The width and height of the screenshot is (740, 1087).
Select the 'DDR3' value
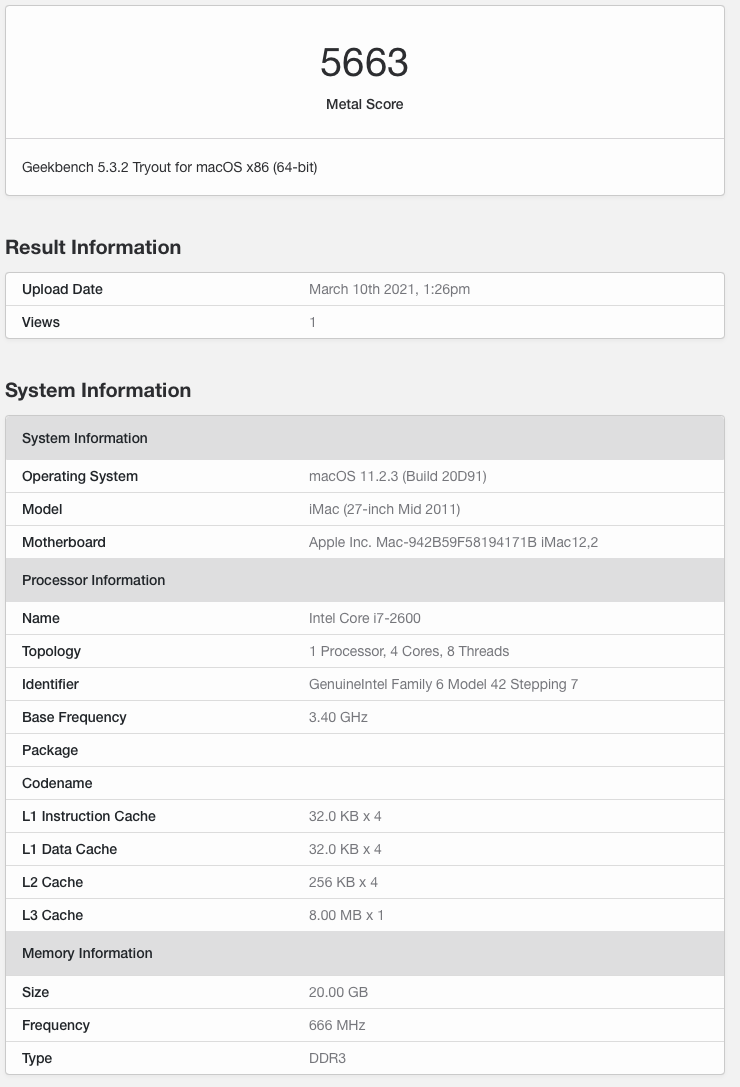[x=327, y=1058]
